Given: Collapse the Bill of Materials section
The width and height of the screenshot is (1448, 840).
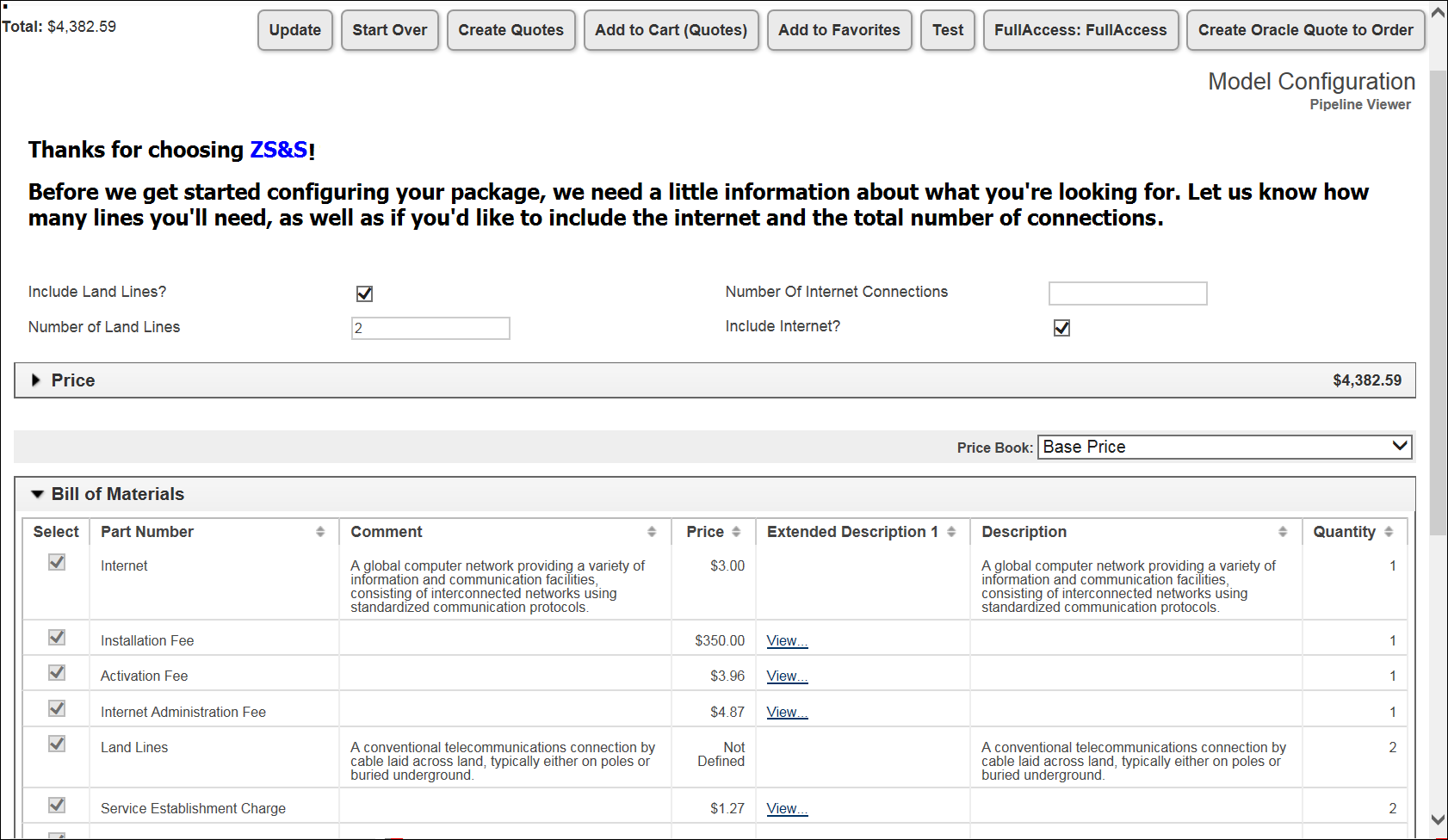Looking at the screenshot, I should click(37, 494).
